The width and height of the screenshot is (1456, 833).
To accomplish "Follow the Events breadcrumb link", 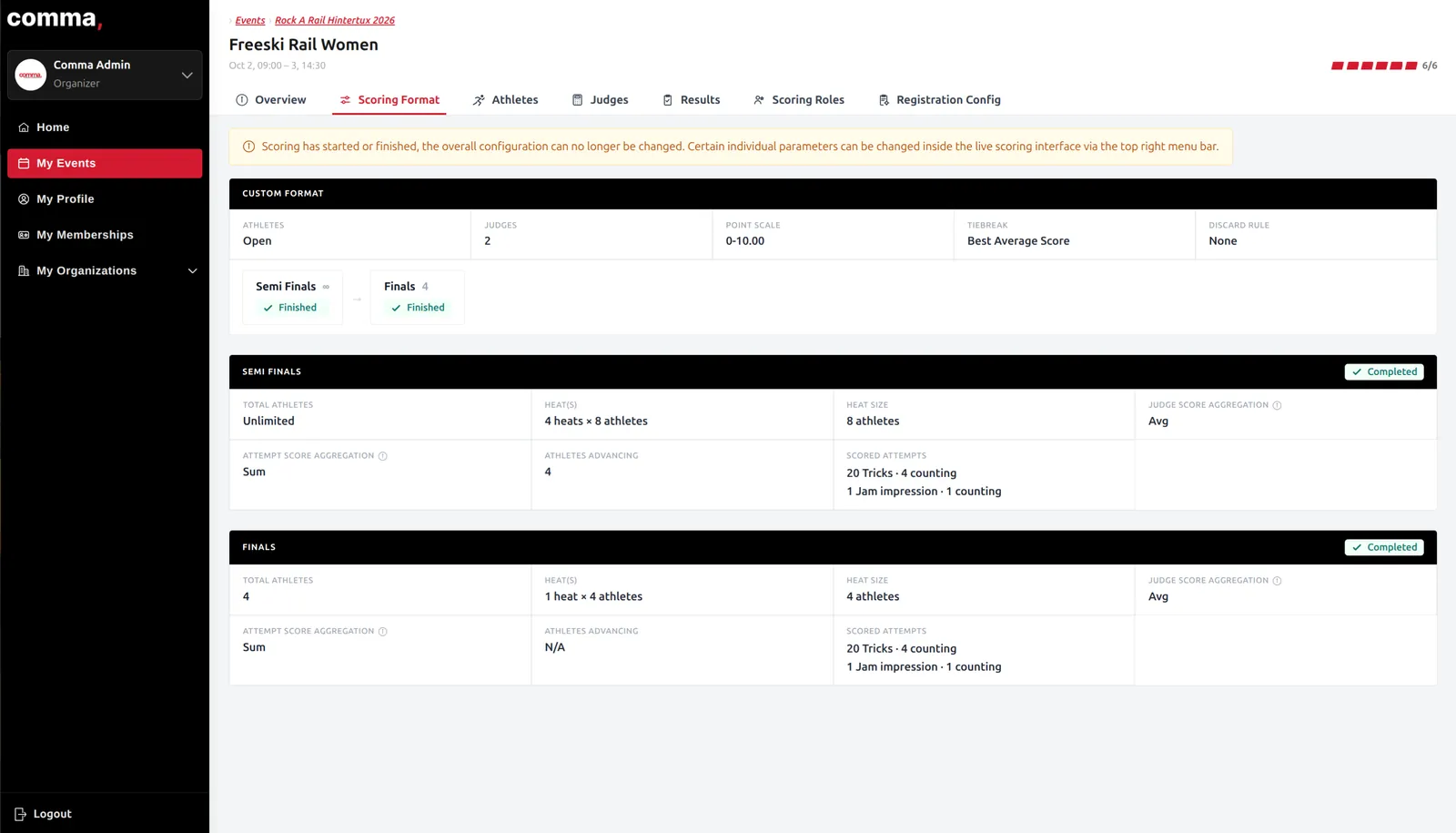I will coord(250,20).
